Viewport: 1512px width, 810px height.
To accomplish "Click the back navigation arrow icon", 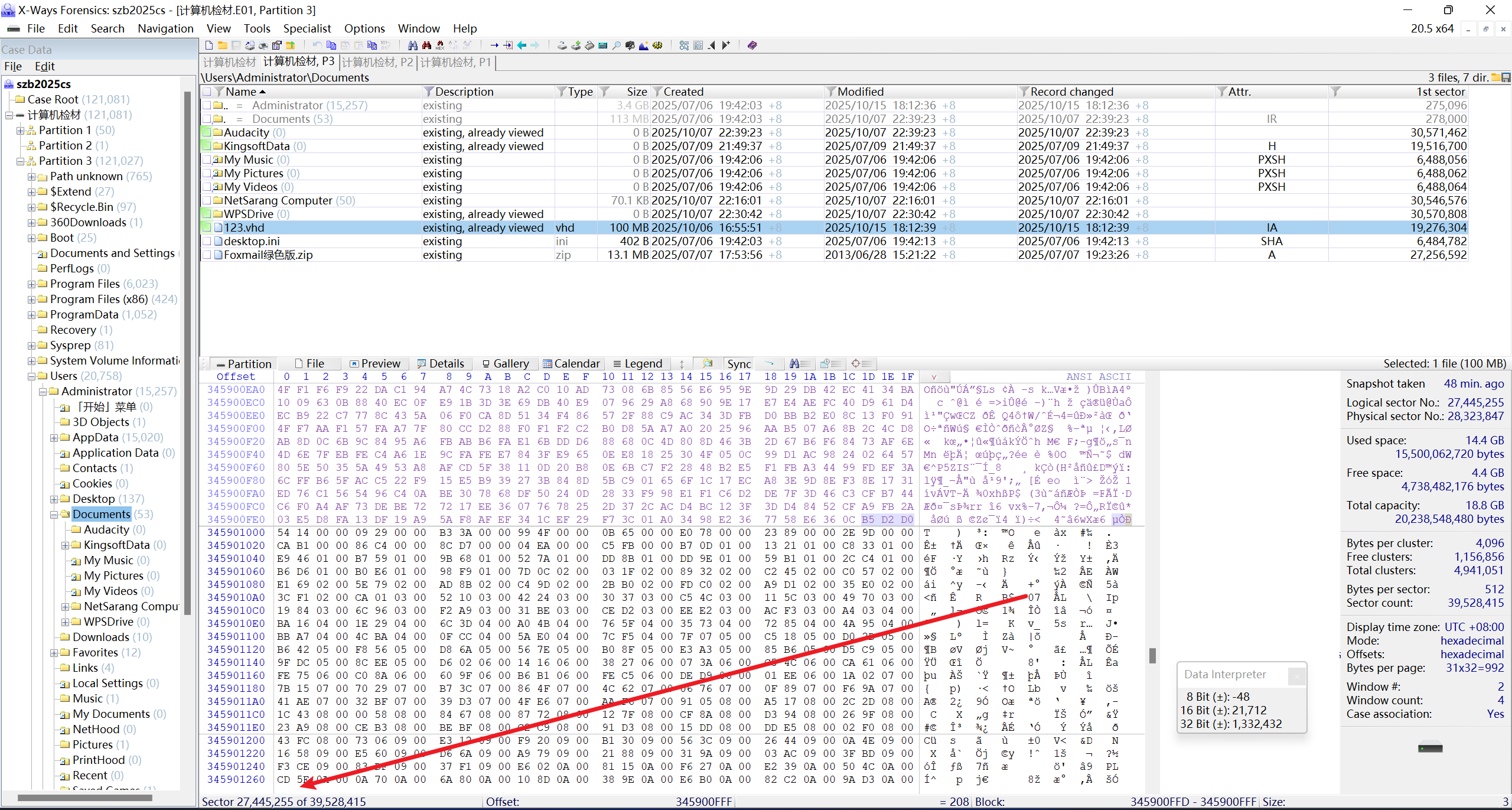I will pos(522,45).
